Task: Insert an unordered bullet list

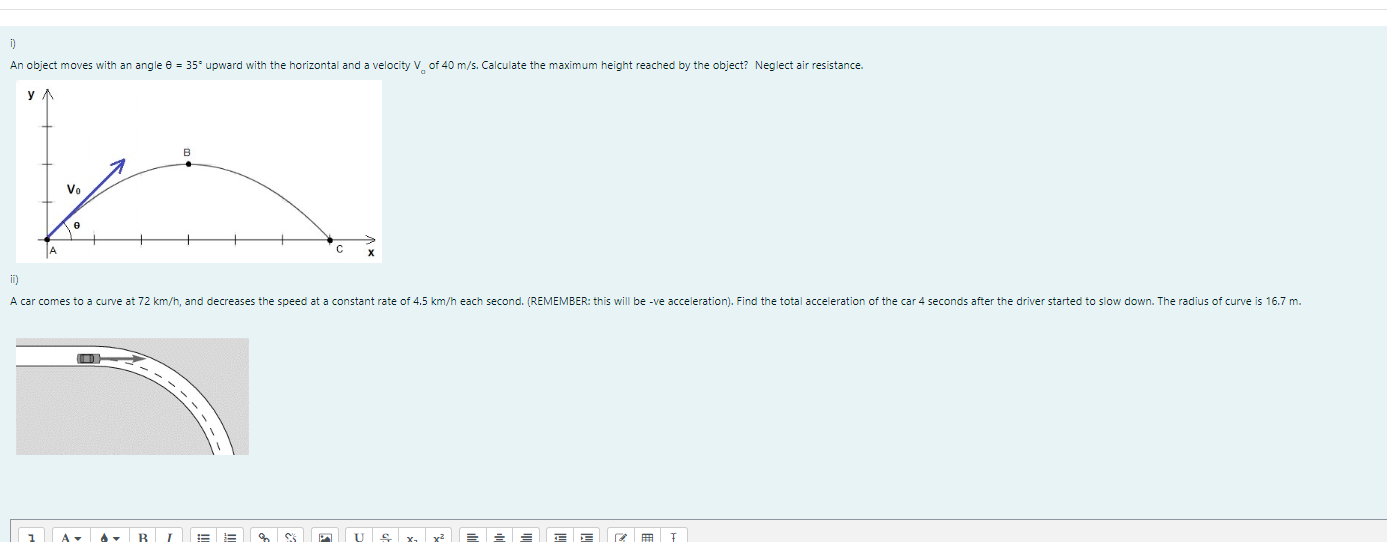Action: click(203, 537)
